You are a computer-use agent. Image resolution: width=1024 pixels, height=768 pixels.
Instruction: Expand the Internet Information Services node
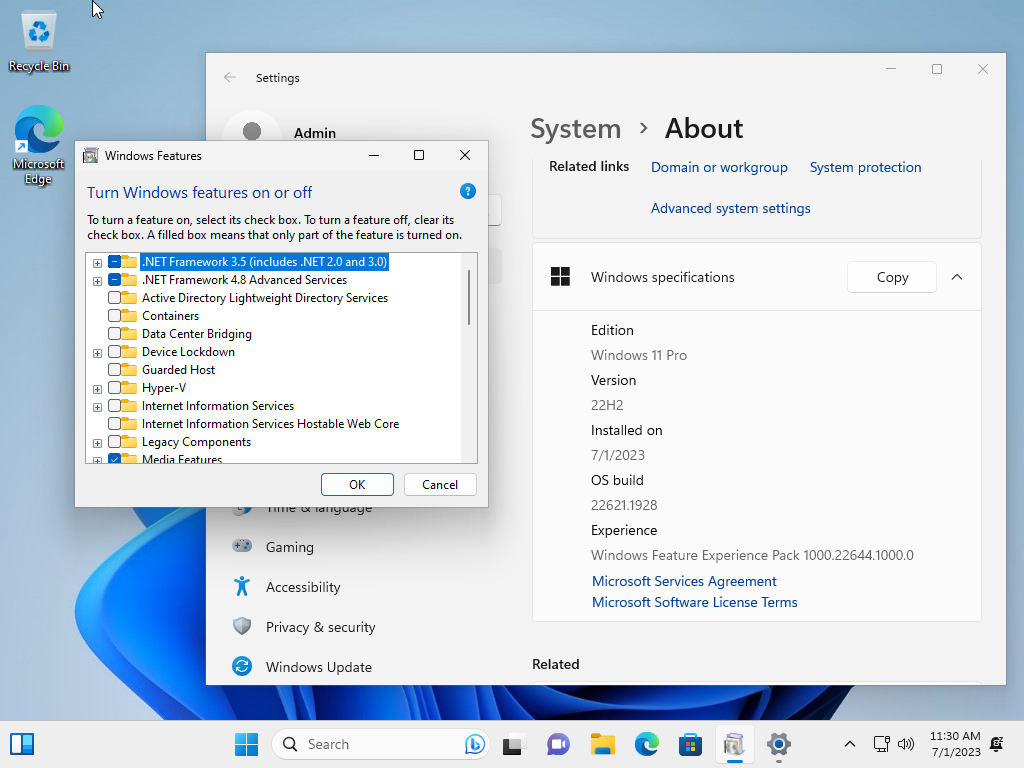point(97,407)
